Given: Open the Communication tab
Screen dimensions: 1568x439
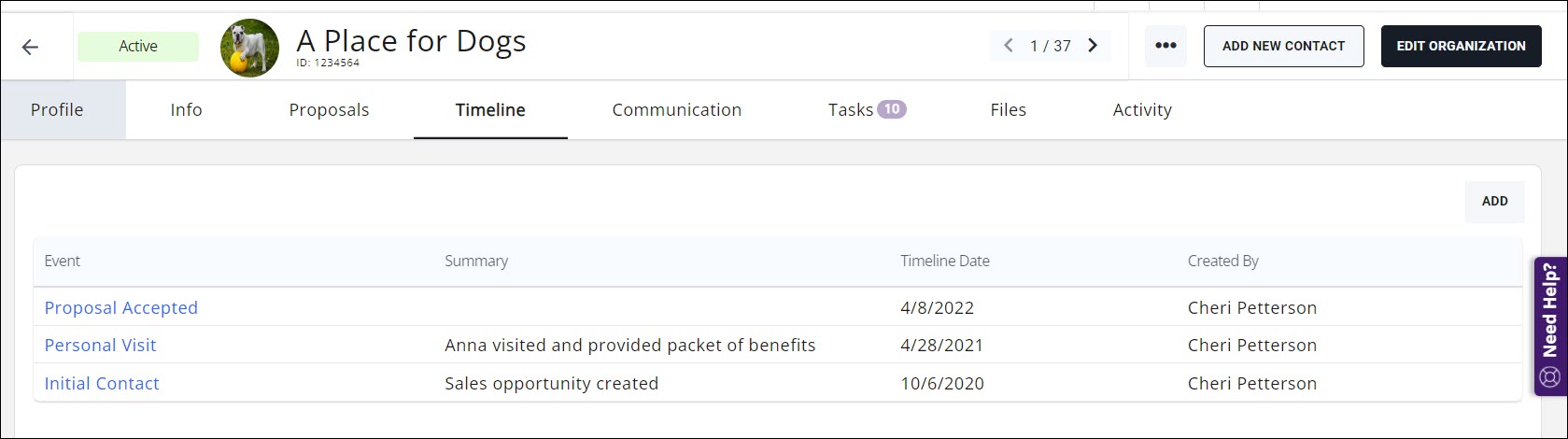Looking at the screenshot, I should point(676,110).
